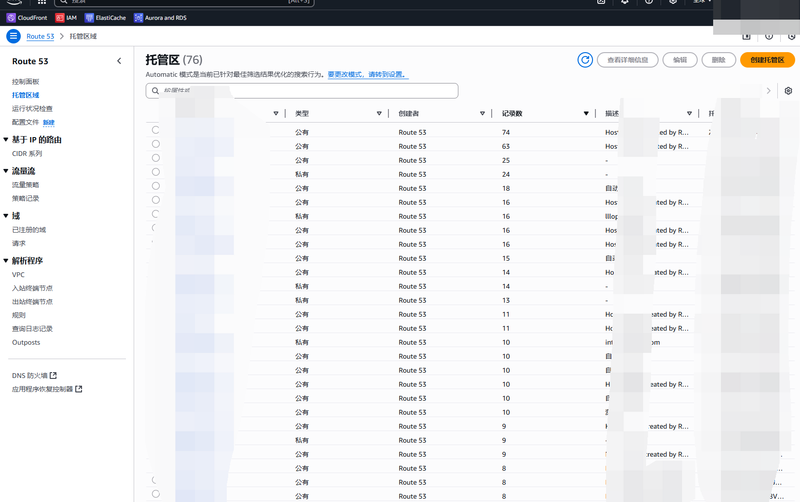Viewport: 800px width, 502px height.
Task: Open the Aurora and RDS shortcut
Action: pos(161,18)
